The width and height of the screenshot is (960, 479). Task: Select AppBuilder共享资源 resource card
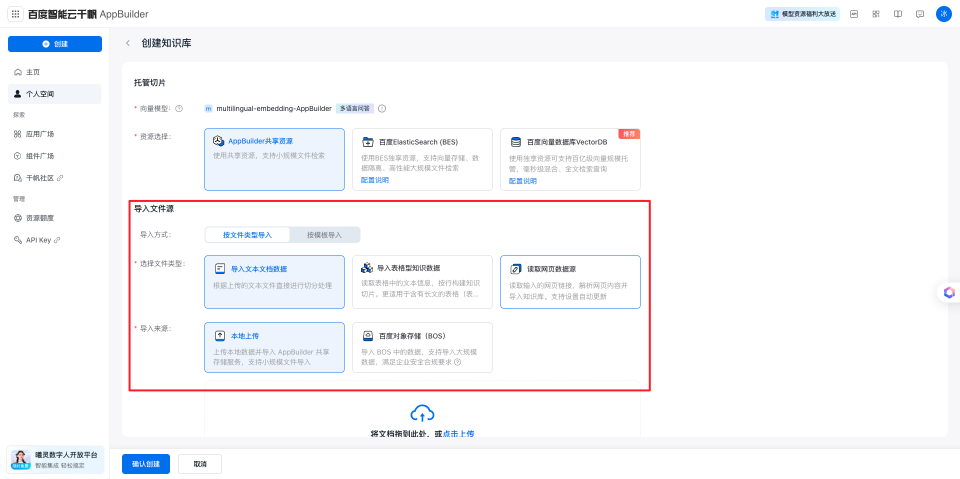tap(274, 159)
